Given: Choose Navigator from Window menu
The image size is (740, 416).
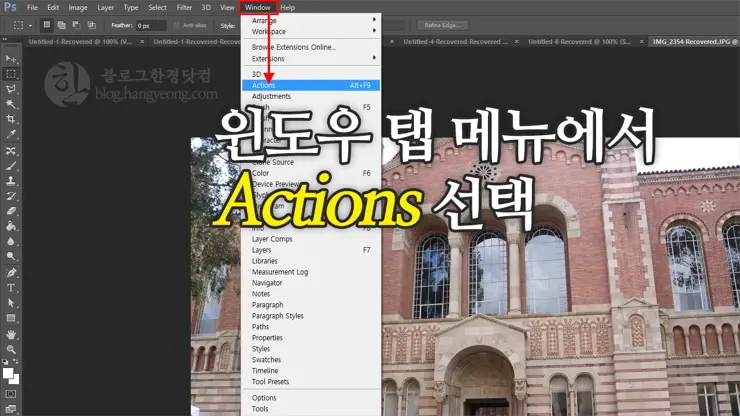Looking at the screenshot, I should (x=311, y=283).
